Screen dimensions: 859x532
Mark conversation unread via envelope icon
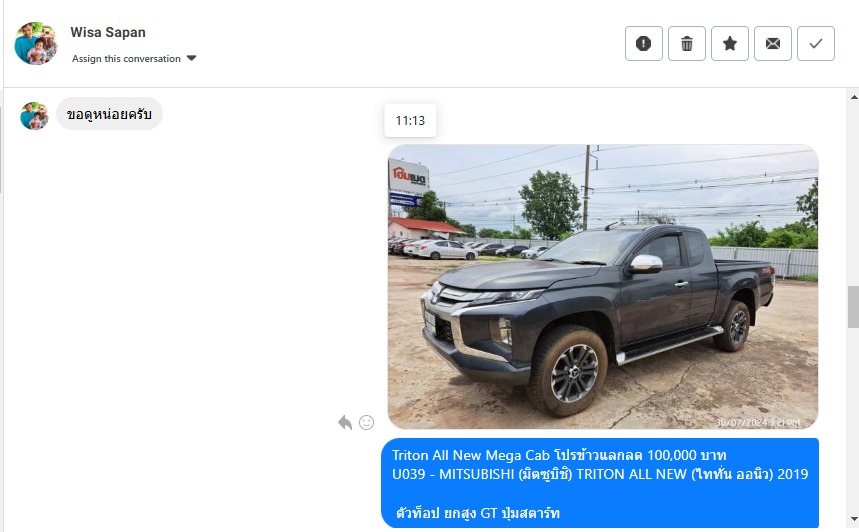coord(773,43)
